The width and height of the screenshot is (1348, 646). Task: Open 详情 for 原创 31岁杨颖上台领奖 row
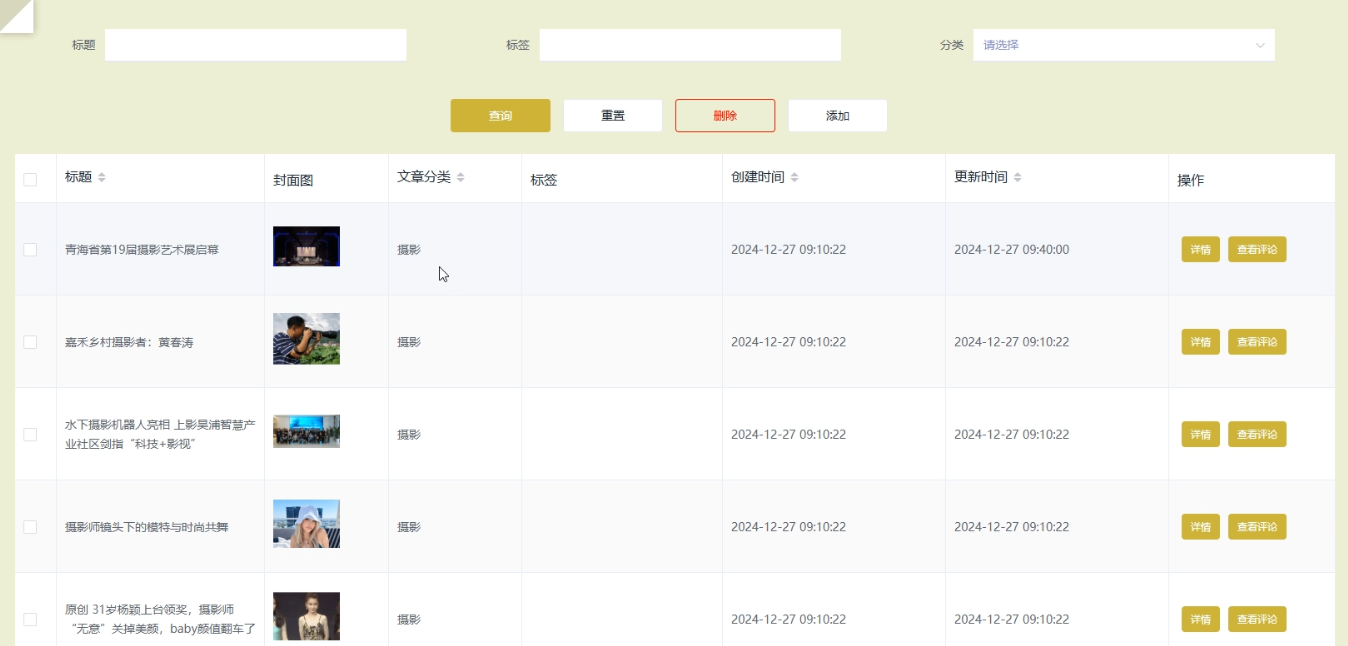[1201, 619]
